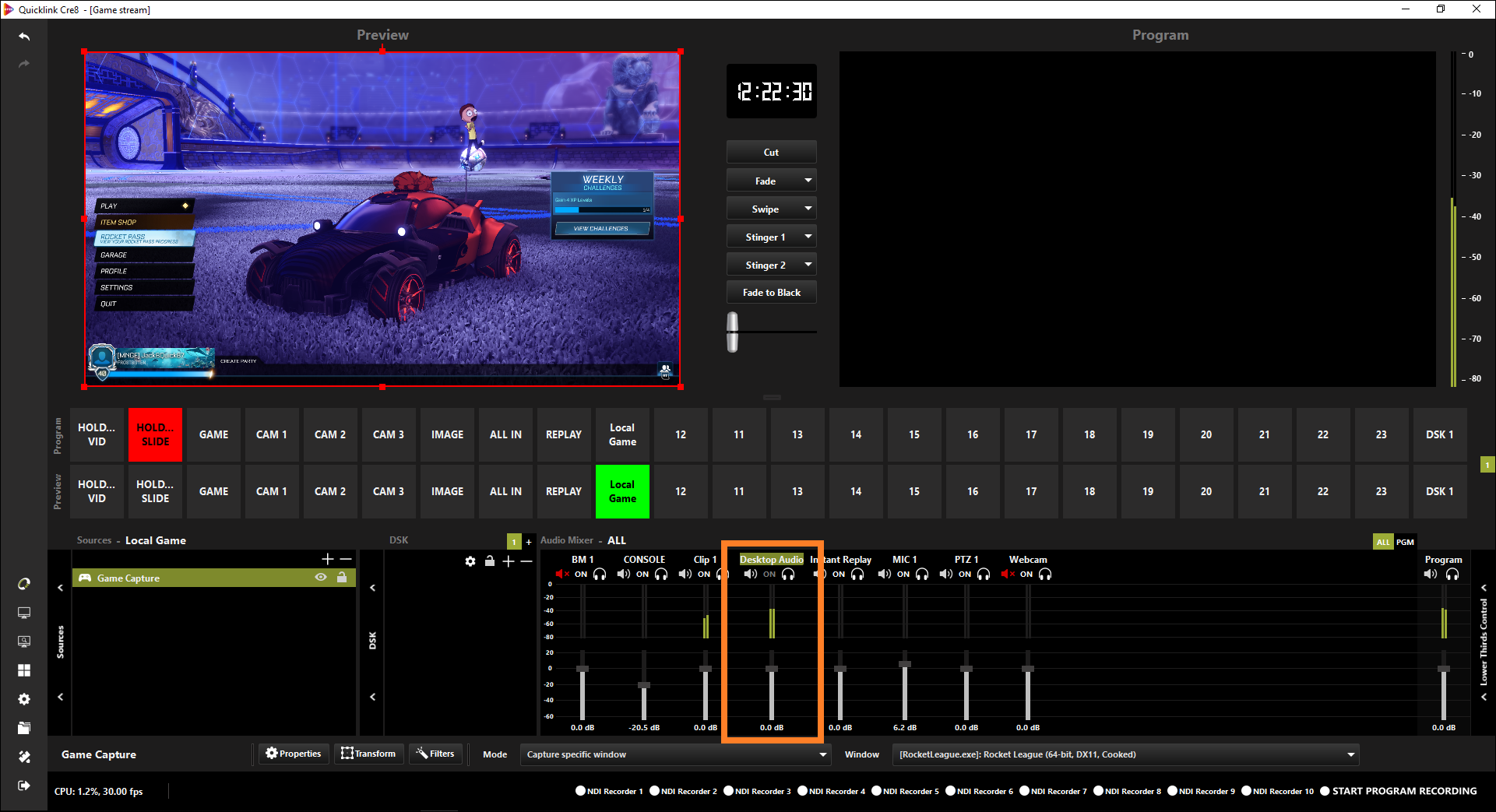Open settings gear in the left sidebar
Viewport: 1496px width, 812px height.
pyautogui.click(x=24, y=699)
